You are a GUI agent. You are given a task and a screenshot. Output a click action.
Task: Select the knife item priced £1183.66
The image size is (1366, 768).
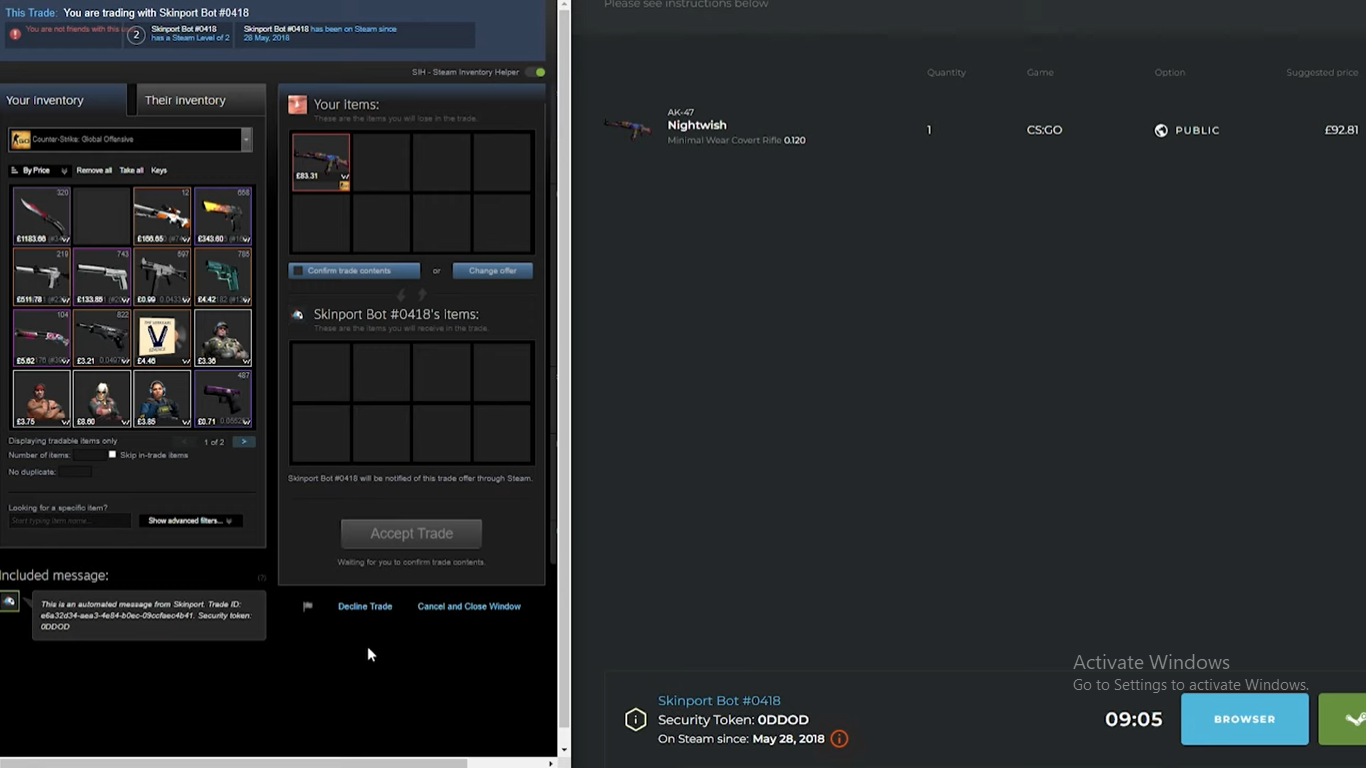click(x=42, y=216)
